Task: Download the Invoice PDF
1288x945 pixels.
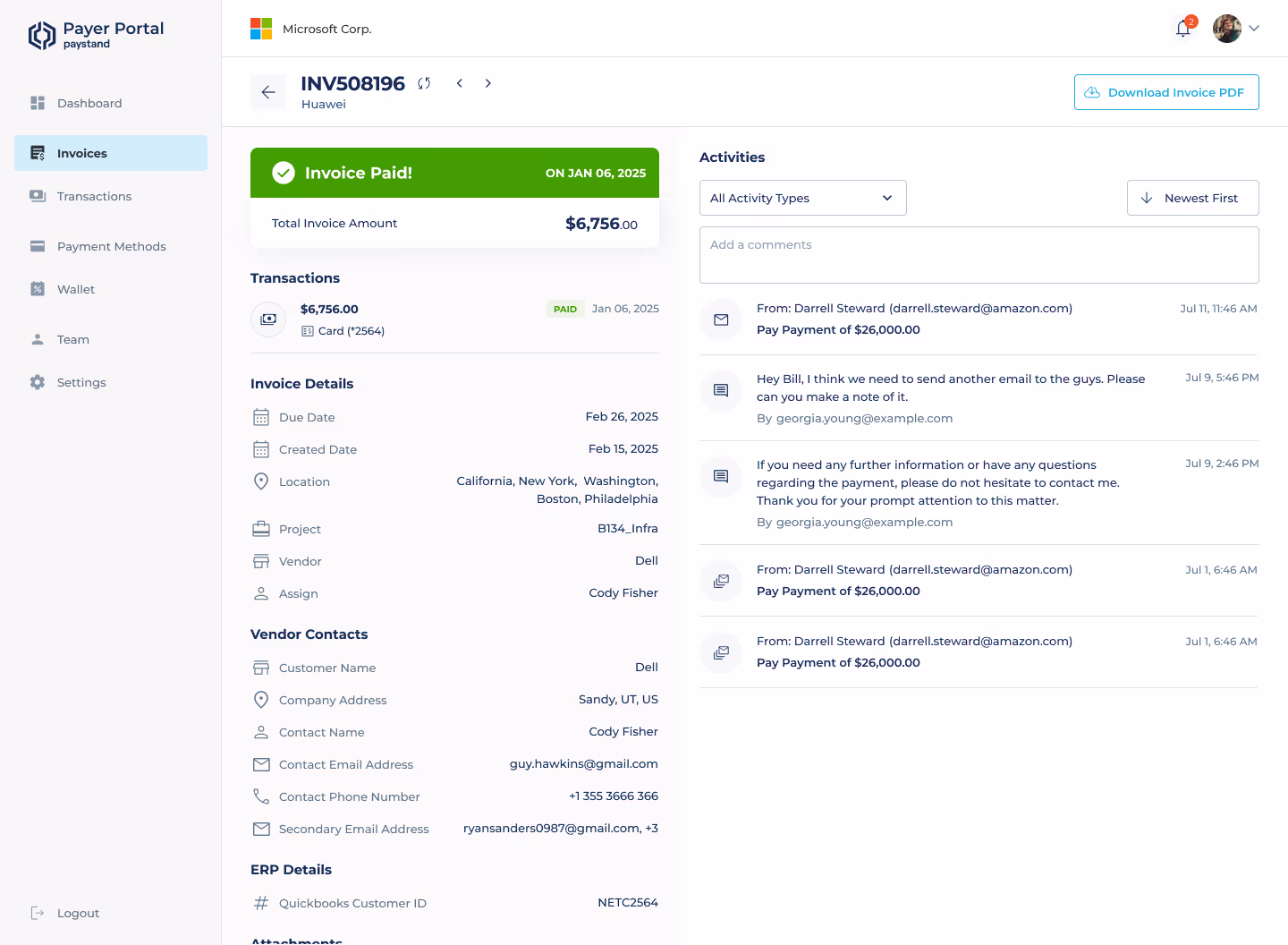Action: coord(1166,92)
